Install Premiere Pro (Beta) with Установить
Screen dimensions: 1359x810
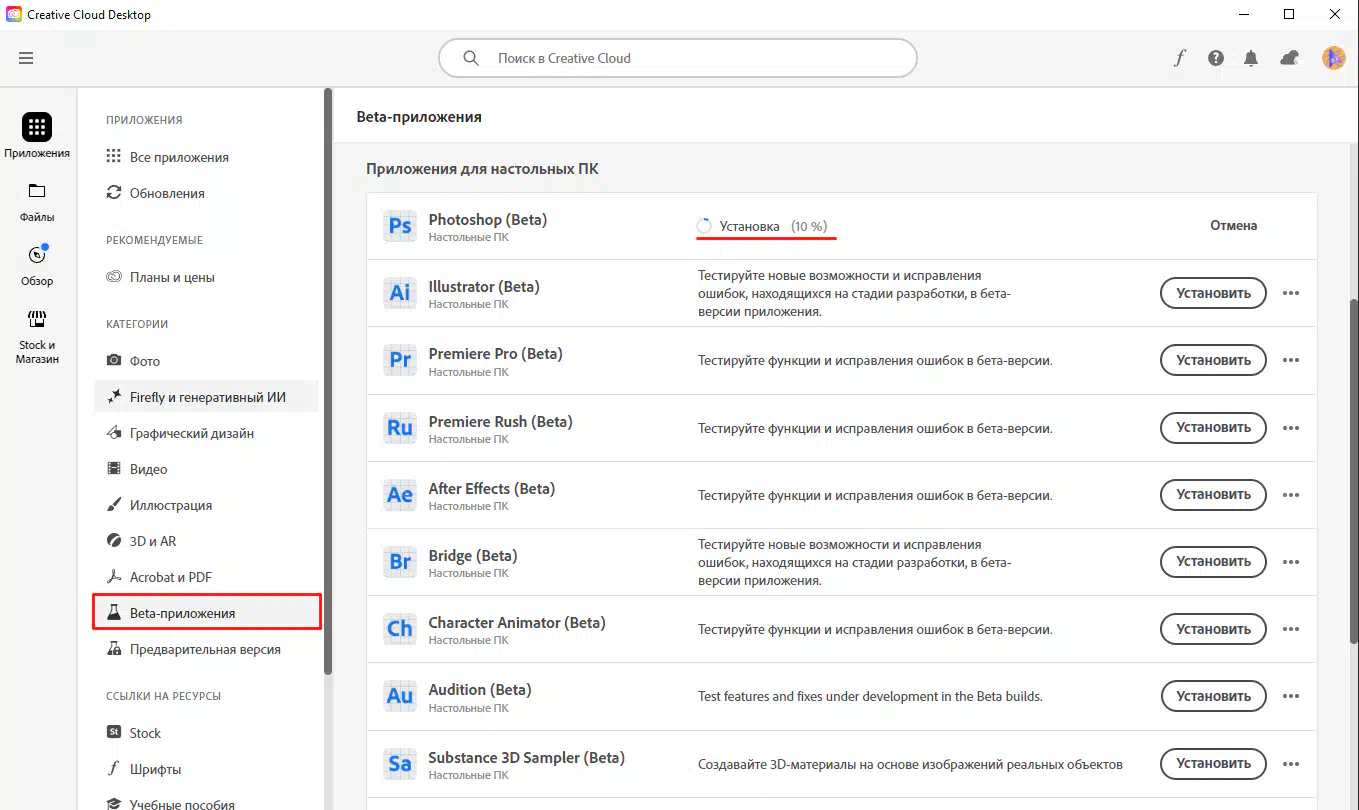tap(1213, 360)
